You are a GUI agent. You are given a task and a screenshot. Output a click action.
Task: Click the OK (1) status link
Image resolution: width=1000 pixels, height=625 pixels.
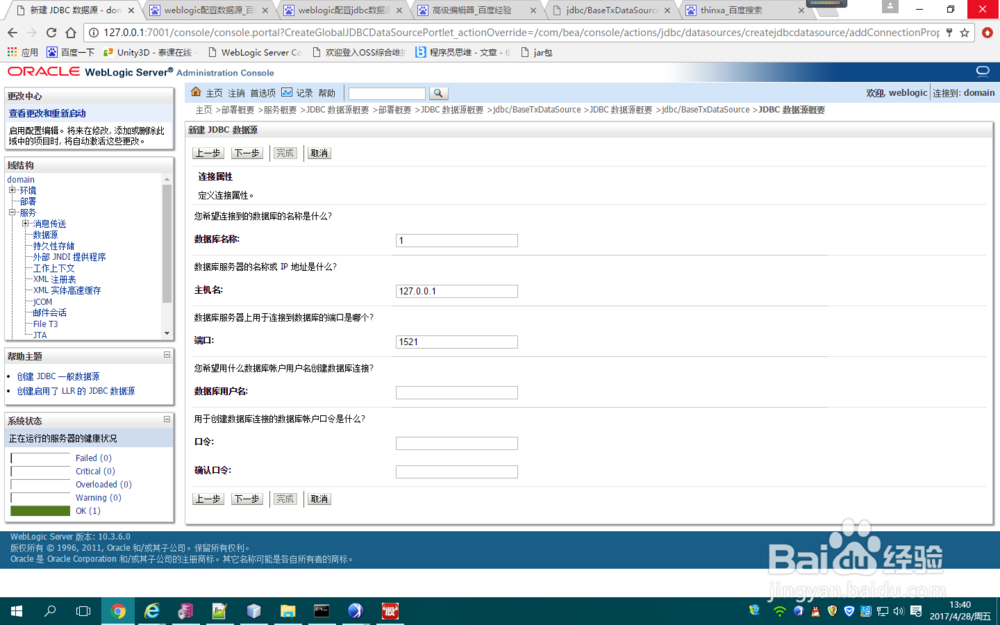click(x=88, y=511)
